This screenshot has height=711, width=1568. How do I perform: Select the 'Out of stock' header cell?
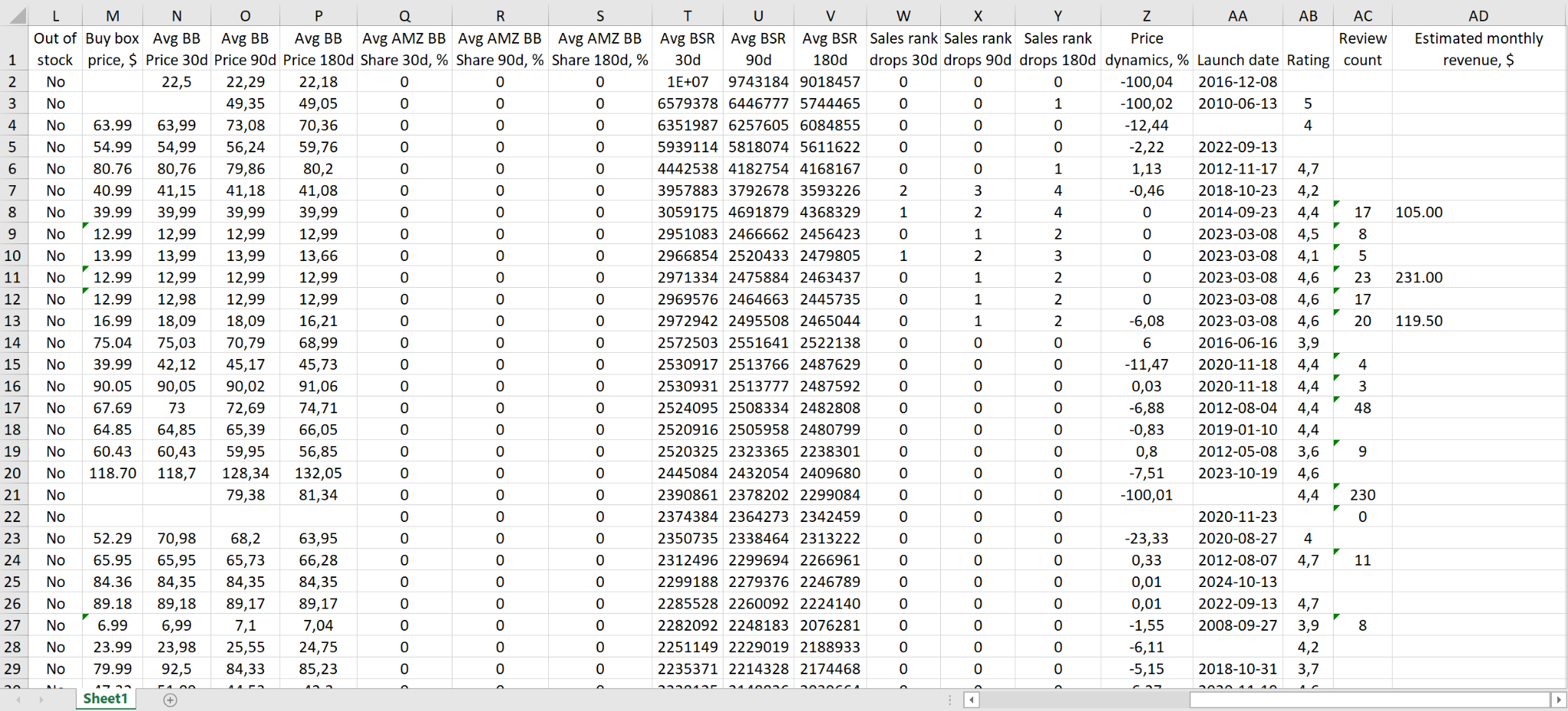[54, 49]
